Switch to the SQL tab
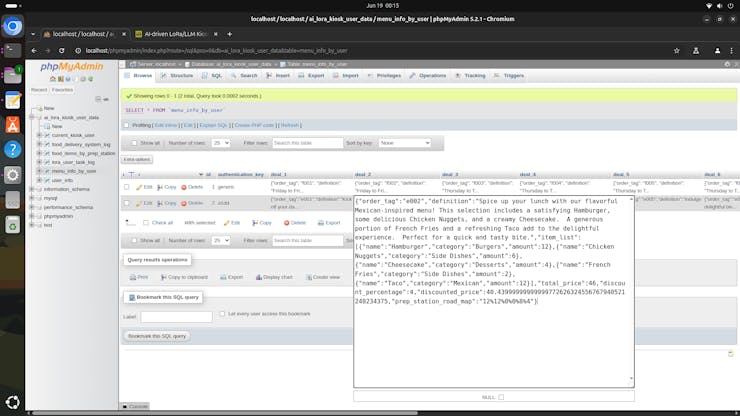740x416 pixels. [x=212, y=76]
